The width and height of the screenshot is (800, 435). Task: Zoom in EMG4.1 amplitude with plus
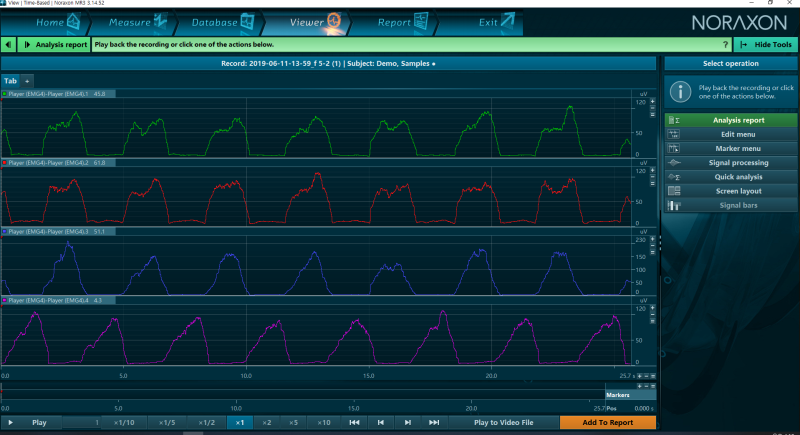click(x=653, y=101)
